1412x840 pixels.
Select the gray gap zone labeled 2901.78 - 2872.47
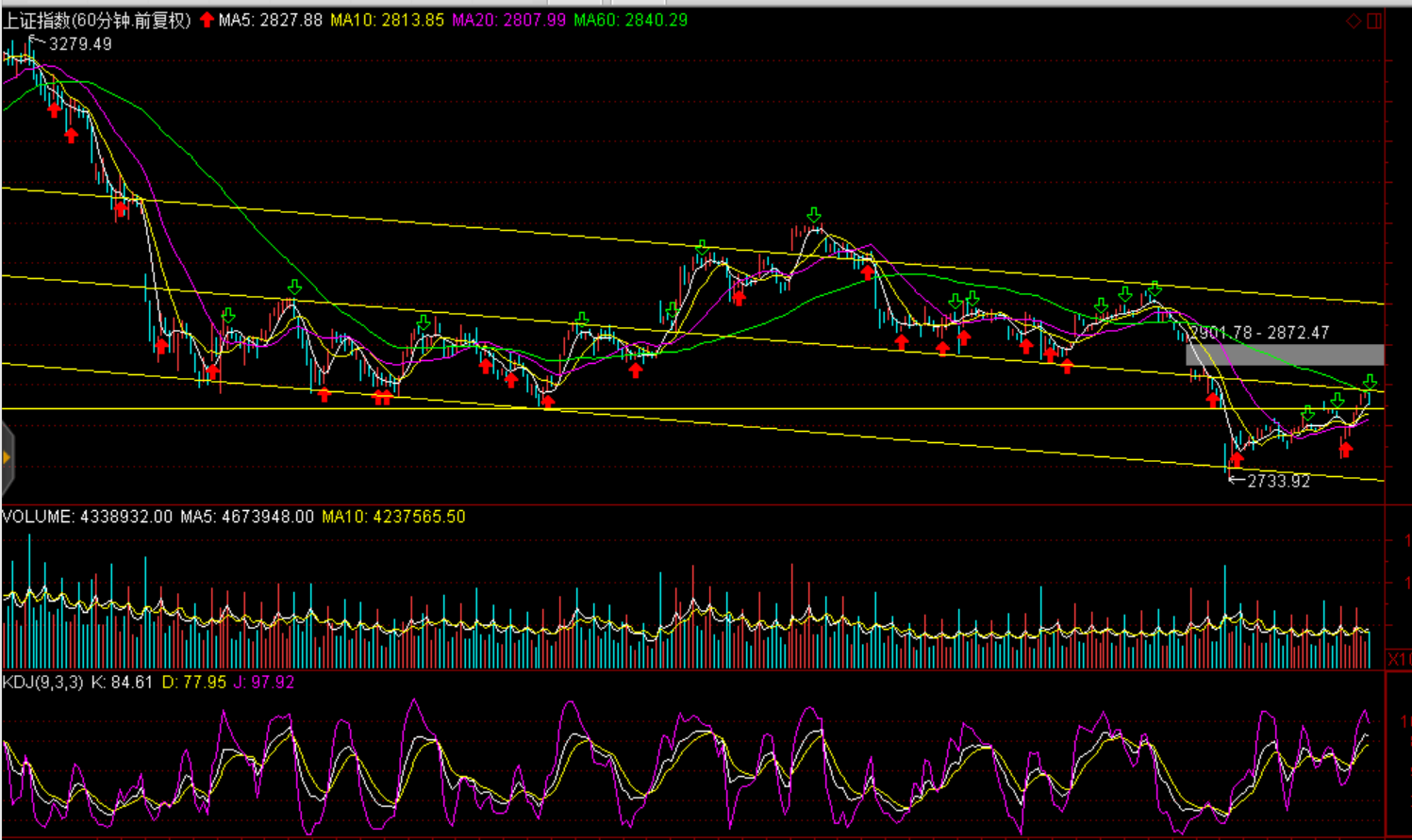(x=1285, y=354)
